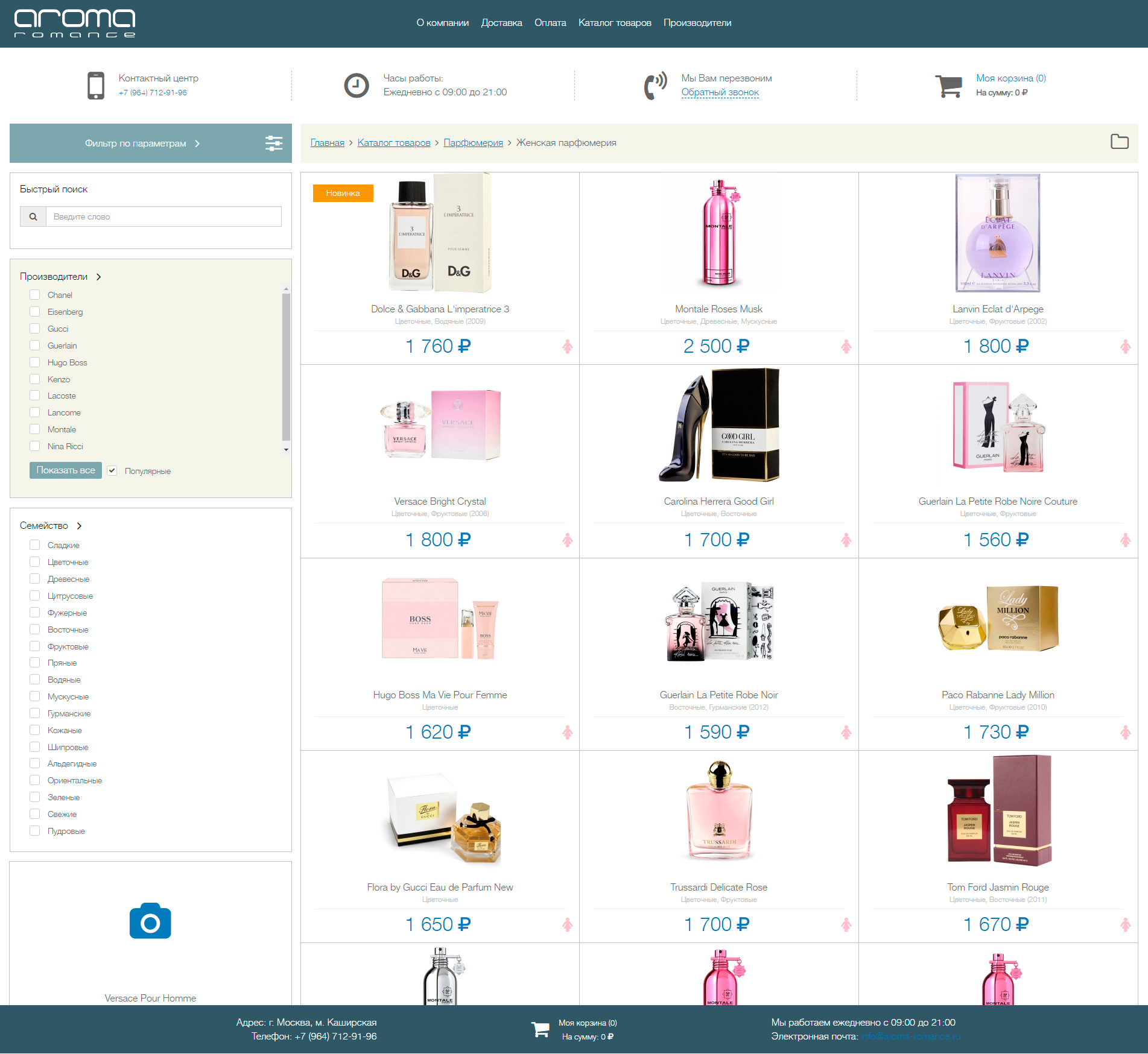Click the footer info@aroma-romance.ru email link
Image resolution: width=1148 pixels, height=1054 pixels.
(x=910, y=1037)
